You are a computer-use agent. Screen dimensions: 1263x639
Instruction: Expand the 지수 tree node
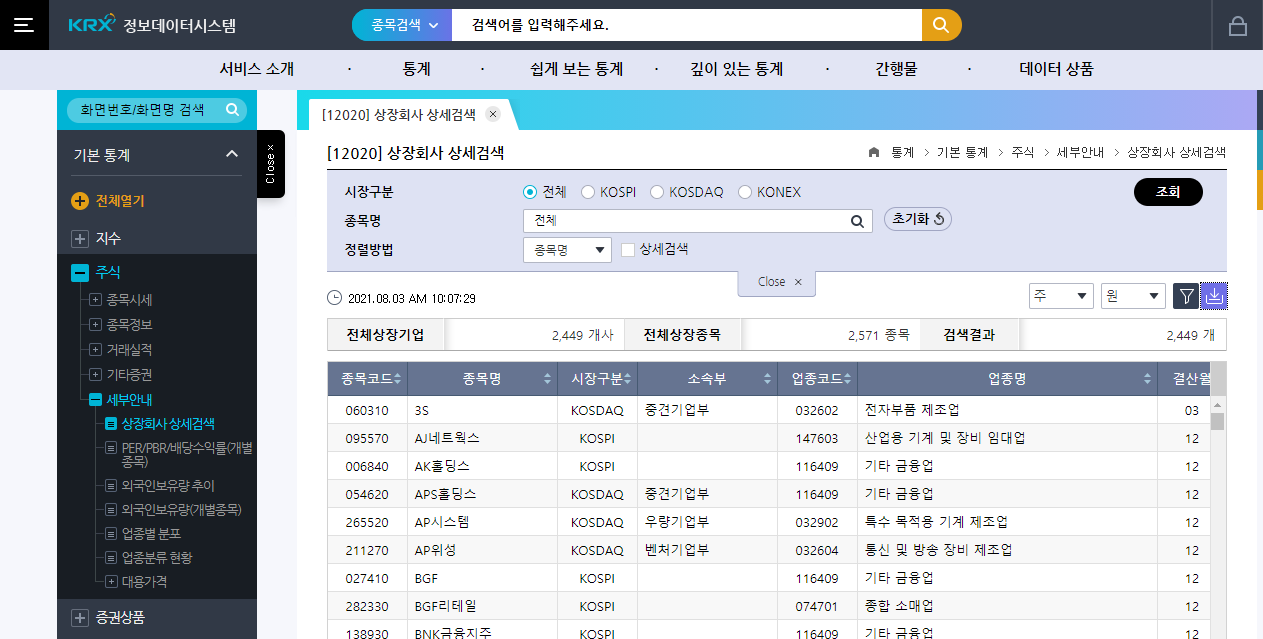[x=80, y=239]
